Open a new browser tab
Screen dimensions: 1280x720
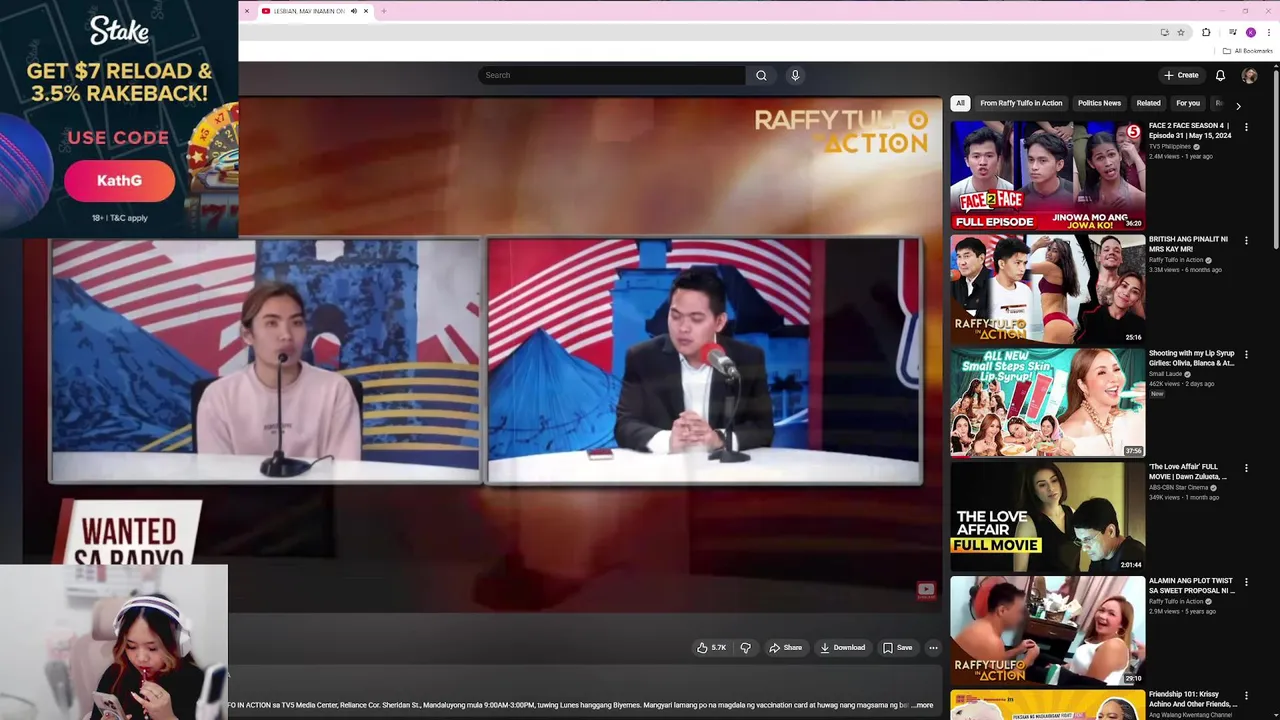pyautogui.click(x=384, y=11)
